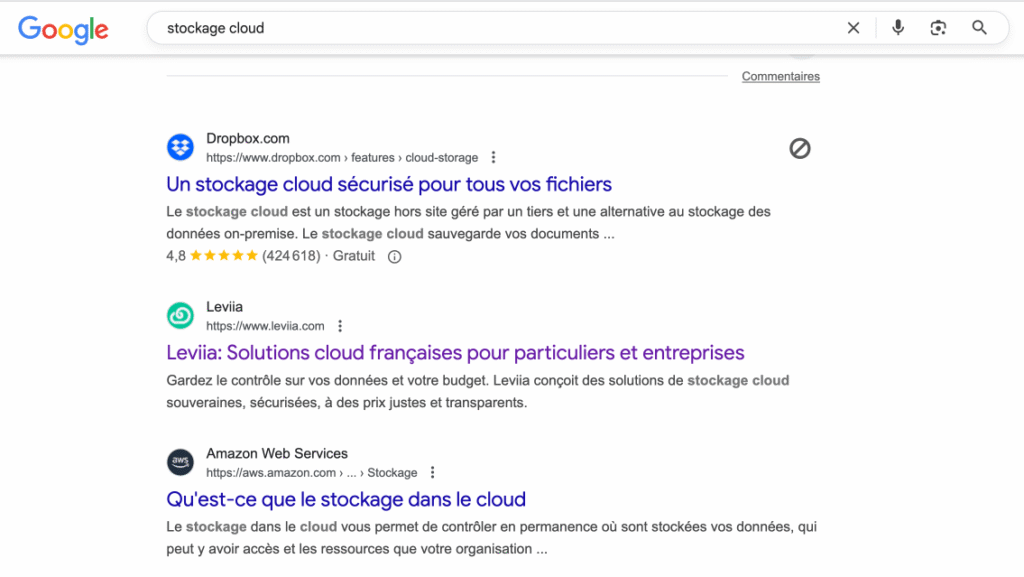Viewport: 1024px width, 577px height.
Task: Open 'Un stockage cloud sécurisé' result
Action: pyautogui.click(x=389, y=185)
